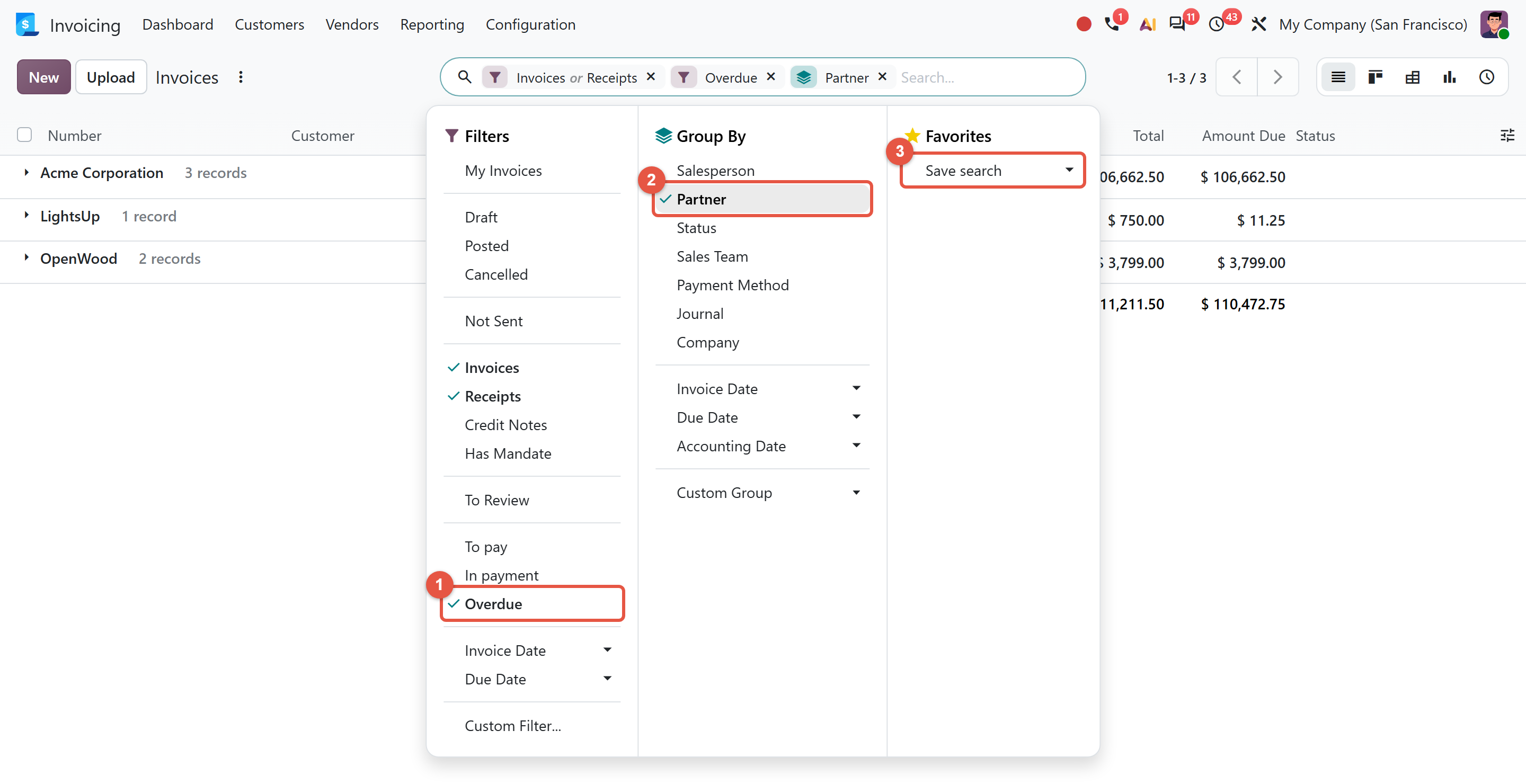Viewport: 1526px width, 784px height.
Task: Remove the Partner group-by facet
Action: 882,77
